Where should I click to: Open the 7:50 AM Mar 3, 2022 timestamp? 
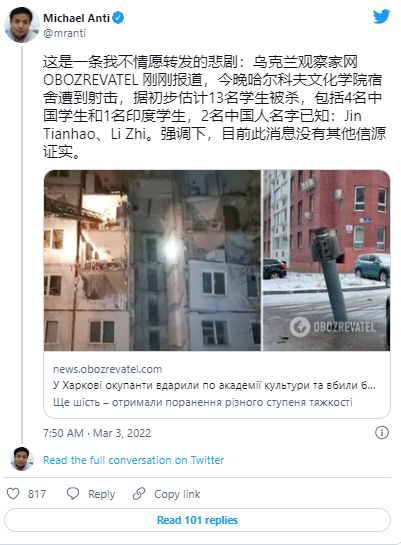(x=97, y=433)
